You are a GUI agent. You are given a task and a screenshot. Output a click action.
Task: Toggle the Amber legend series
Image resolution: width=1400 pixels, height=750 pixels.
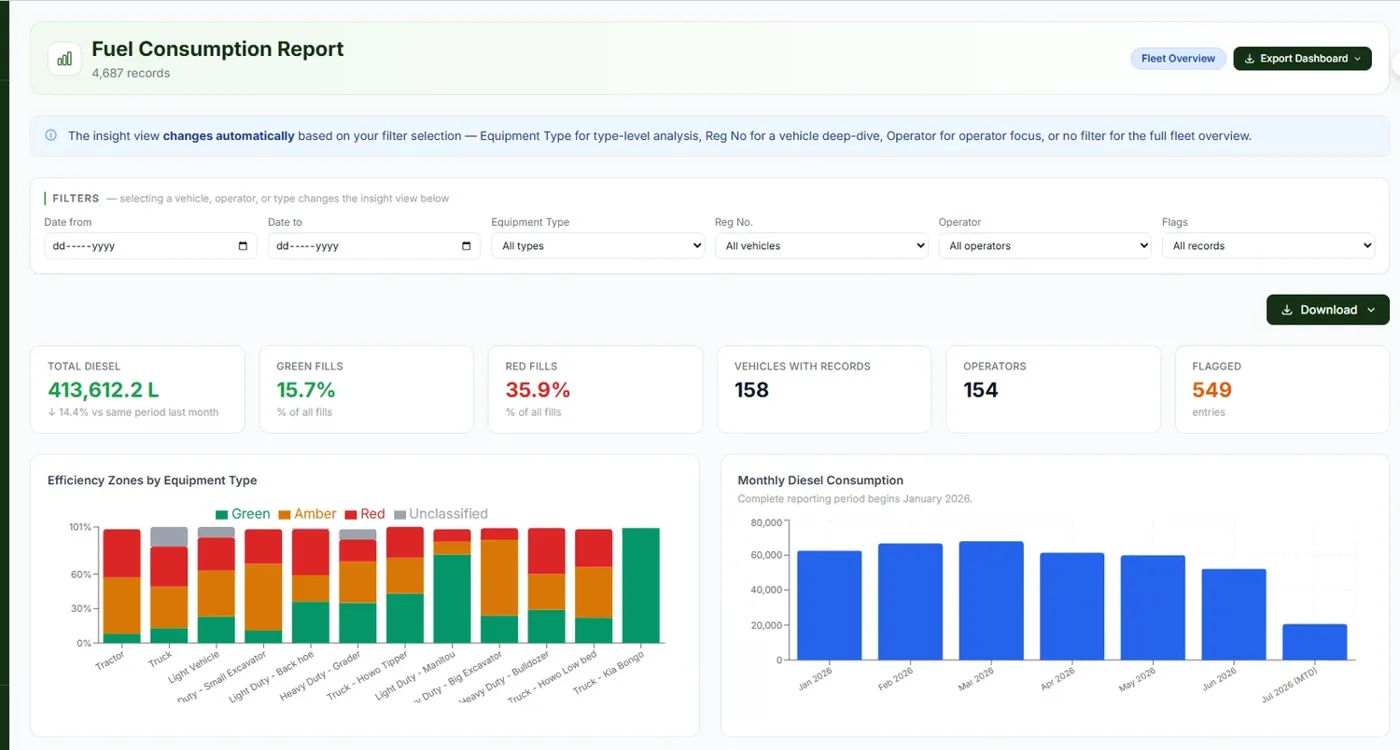click(x=307, y=514)
